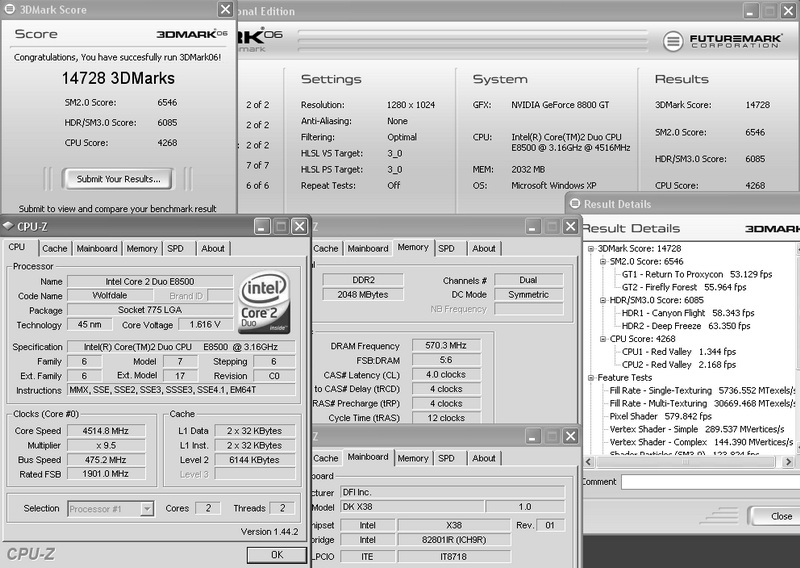Select HDR2 - Deep Freeze row

tap(686, 326)
